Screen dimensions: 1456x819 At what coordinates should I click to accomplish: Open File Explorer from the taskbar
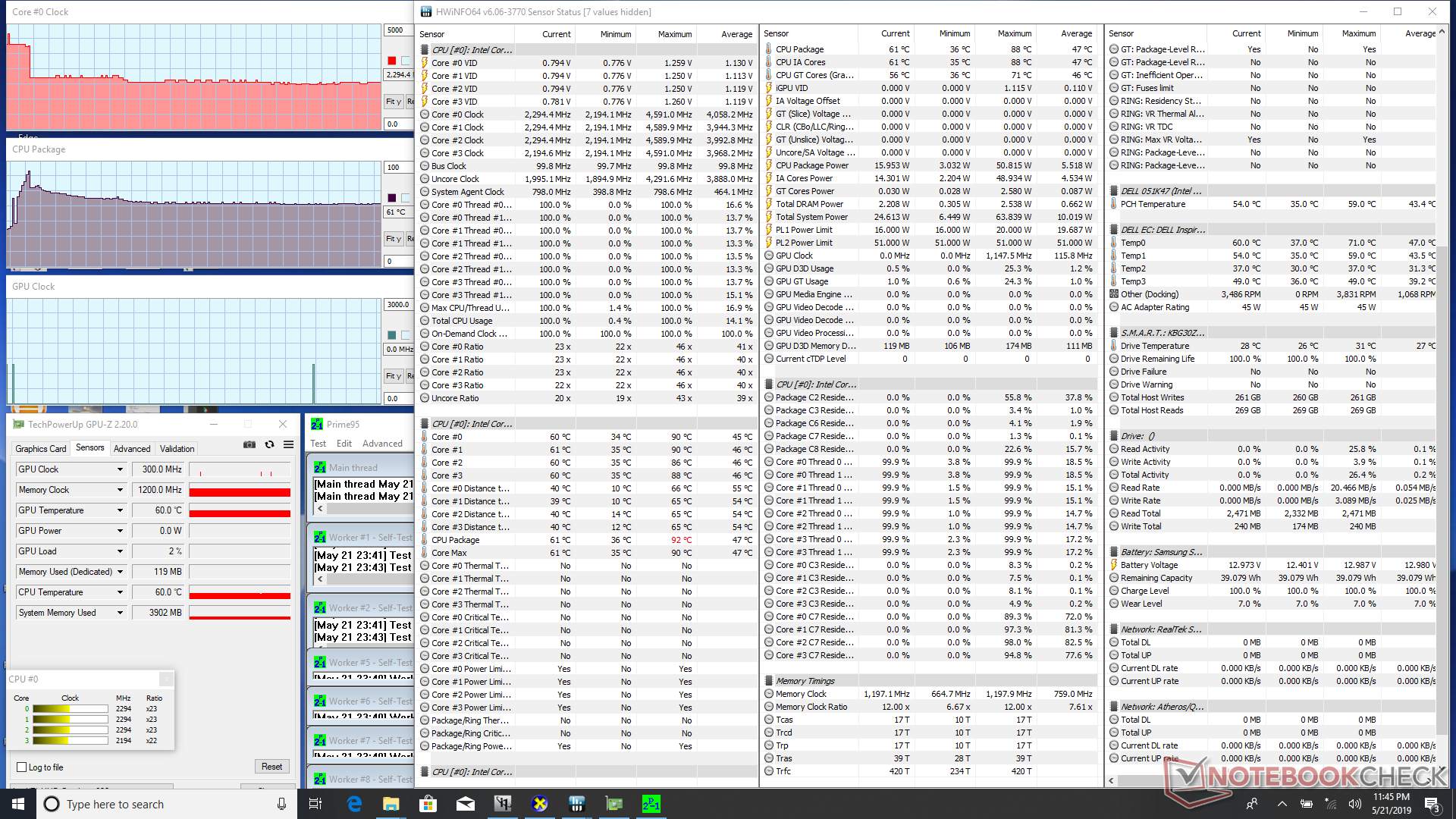point(391,804)
